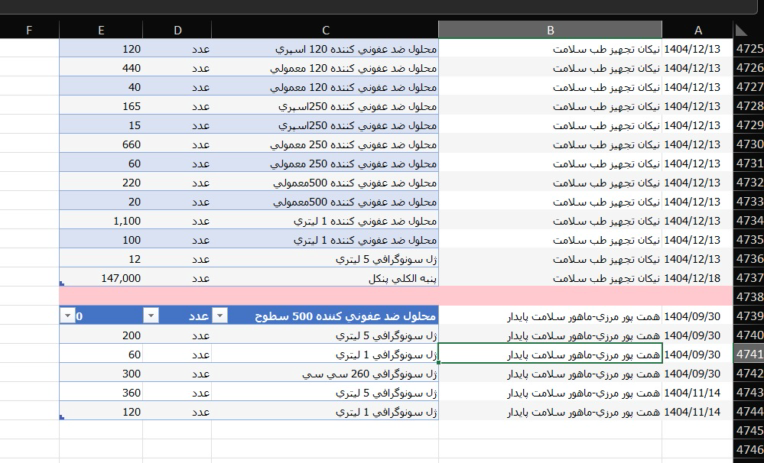Click the cell with value 1,100
Viewport: 764px width, 463px height.
[x=101, y=221]
